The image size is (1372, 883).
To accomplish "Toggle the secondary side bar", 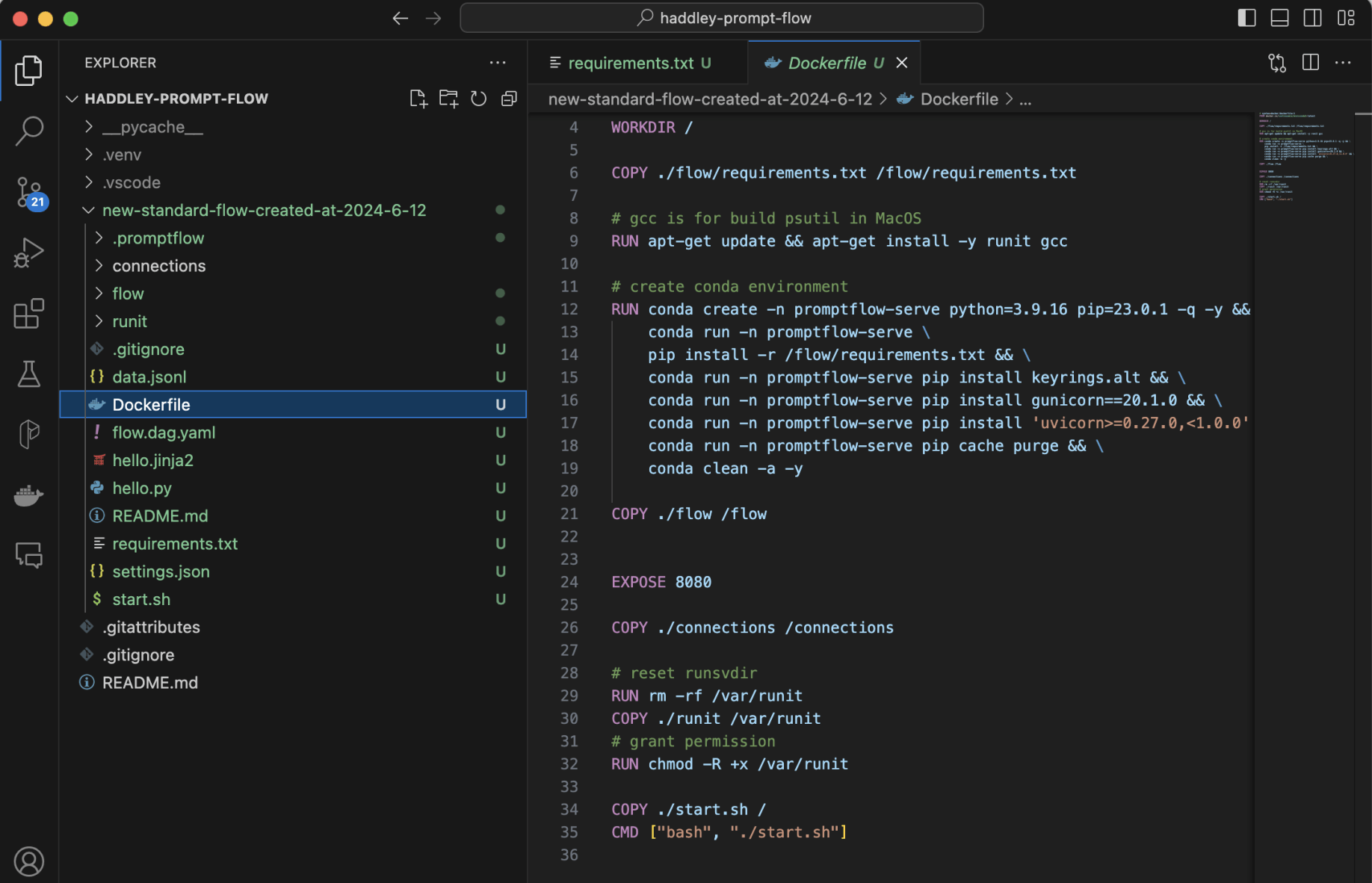I will point(1312,18).
